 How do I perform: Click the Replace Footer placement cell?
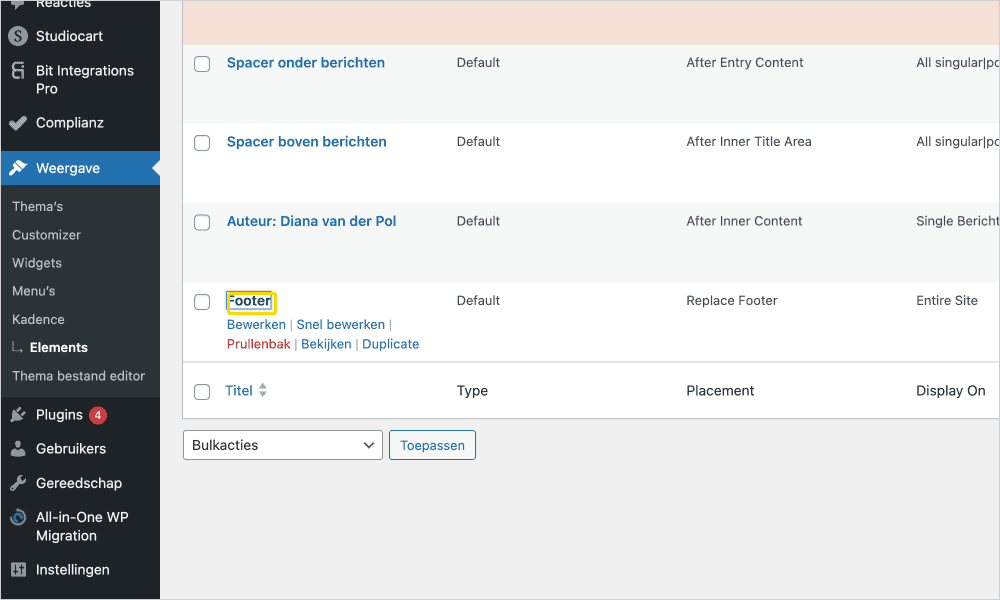tap(732, 301)
